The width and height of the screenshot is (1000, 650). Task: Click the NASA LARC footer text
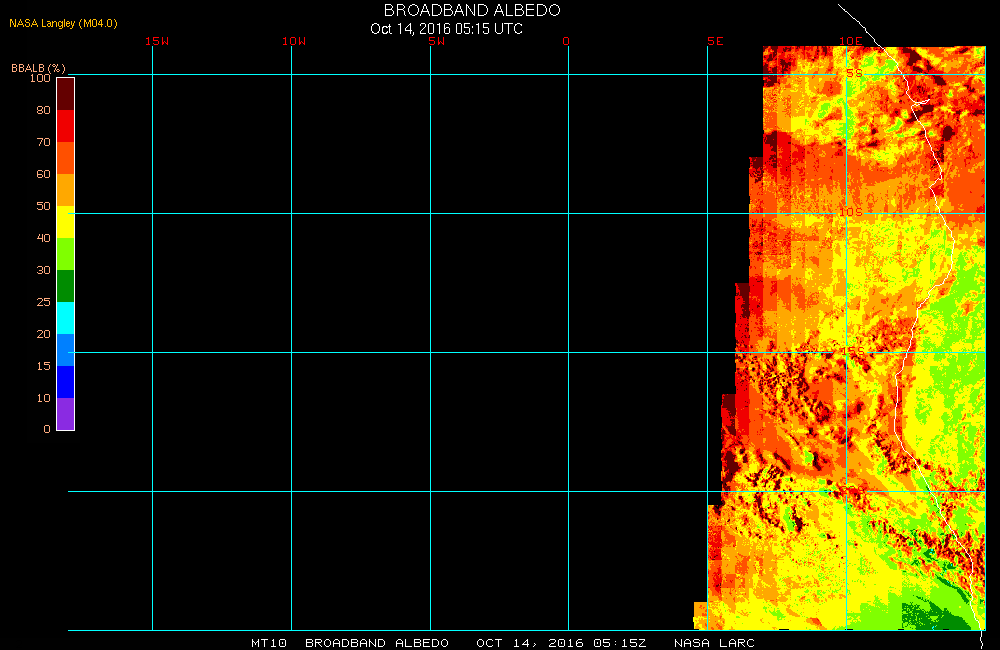tap(714, 643)
